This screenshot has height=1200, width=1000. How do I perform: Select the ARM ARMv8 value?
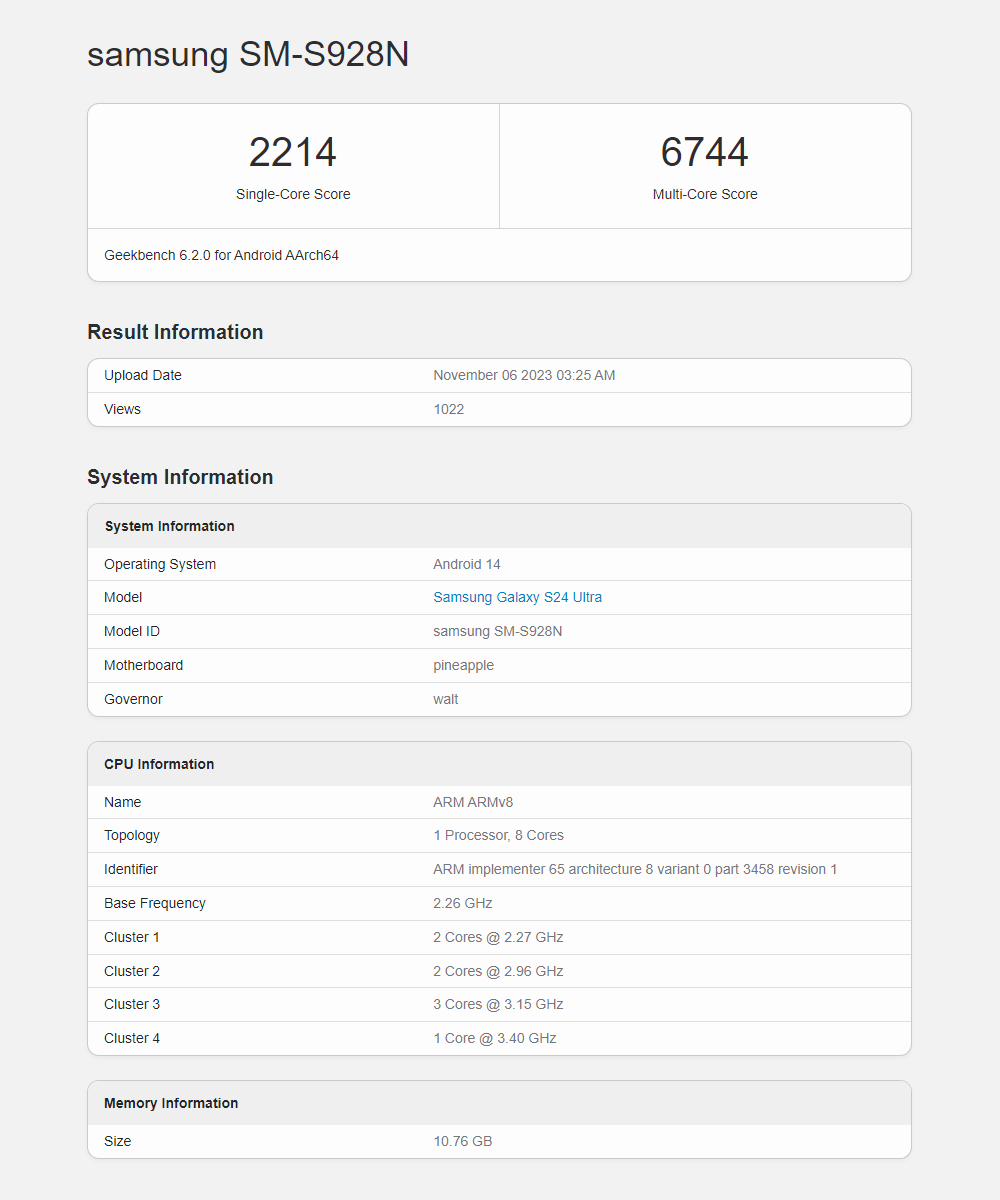tap(473, 802)
